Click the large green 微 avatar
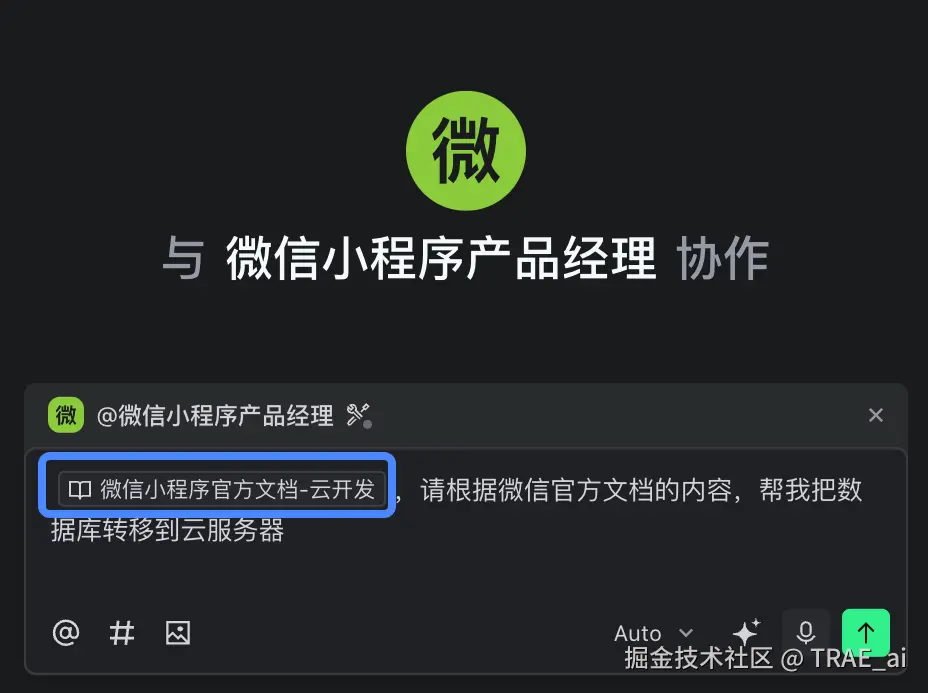The width and height of the screenshot is (928, 693). point(466,150)
